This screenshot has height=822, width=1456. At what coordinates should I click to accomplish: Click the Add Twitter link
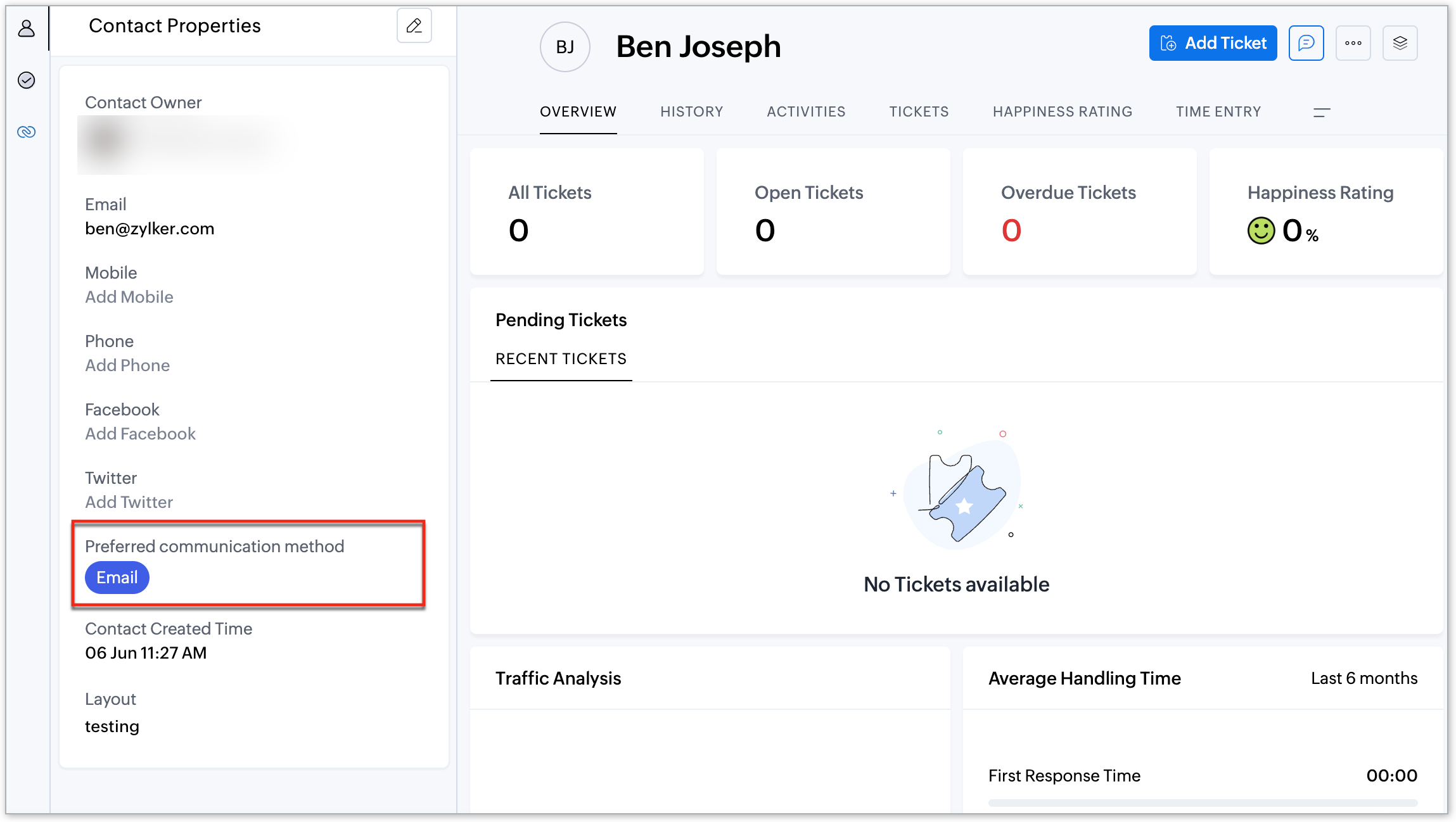(129, 502)
